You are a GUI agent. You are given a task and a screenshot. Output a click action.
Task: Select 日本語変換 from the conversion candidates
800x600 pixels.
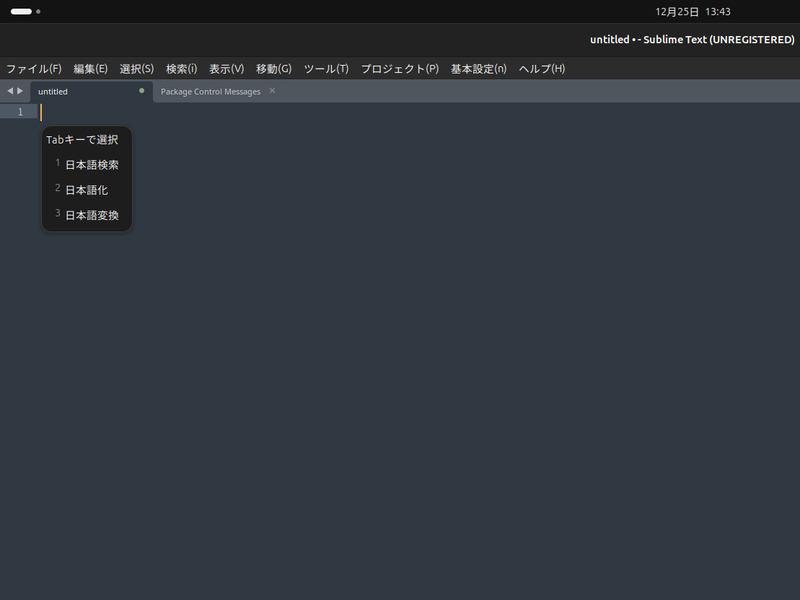click(92, 214)
